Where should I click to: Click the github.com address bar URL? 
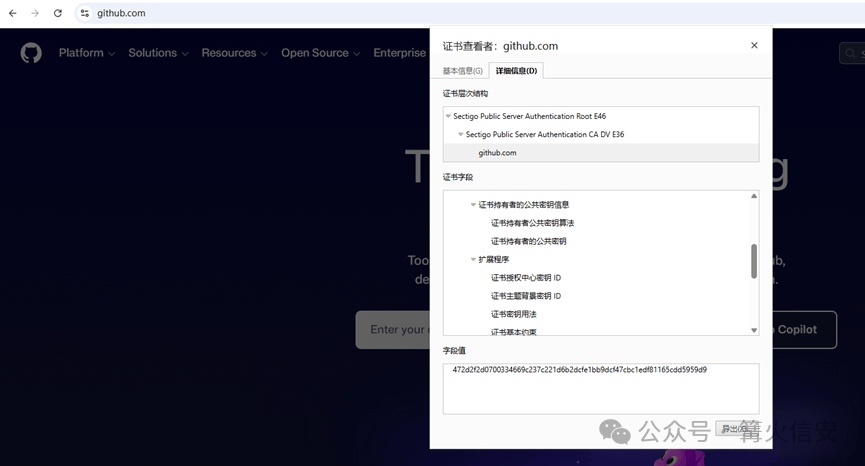click(121, 13)
